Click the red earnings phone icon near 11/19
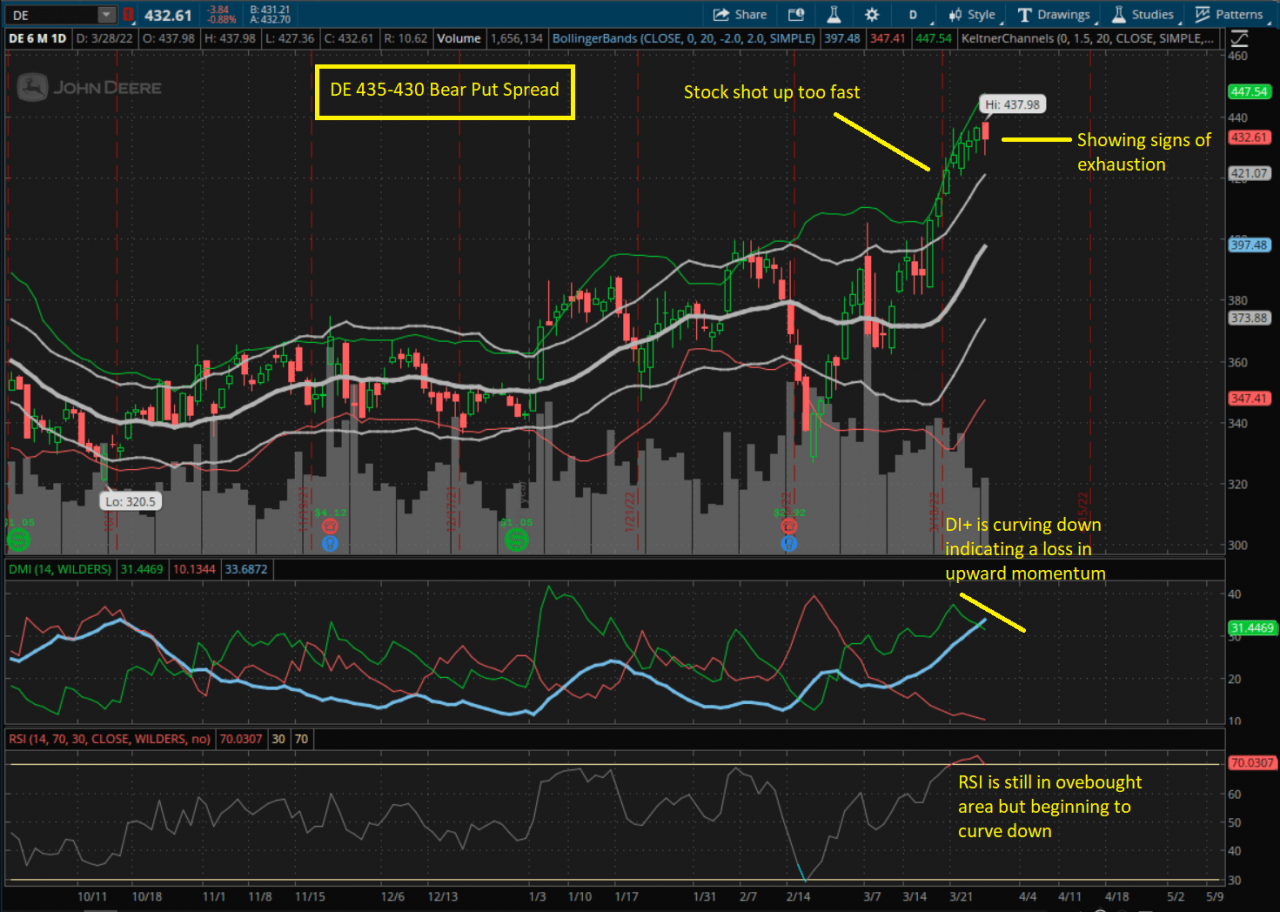 [331, 526]
